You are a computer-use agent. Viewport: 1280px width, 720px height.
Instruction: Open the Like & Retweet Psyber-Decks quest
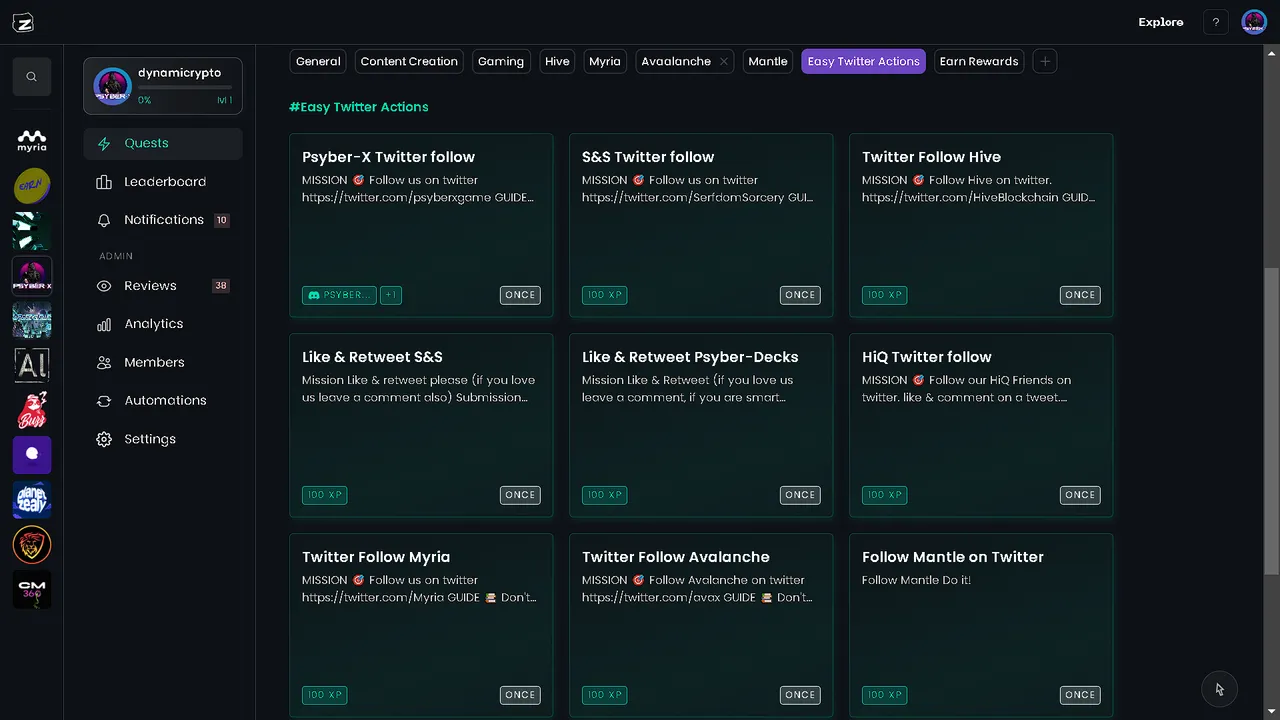tap(701, 425)
